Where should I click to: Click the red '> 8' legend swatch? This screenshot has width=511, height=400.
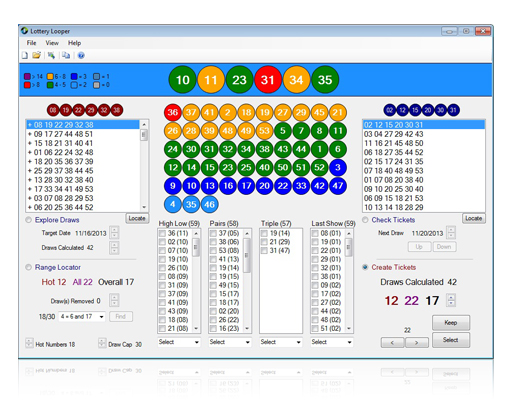tap(27, 85)
